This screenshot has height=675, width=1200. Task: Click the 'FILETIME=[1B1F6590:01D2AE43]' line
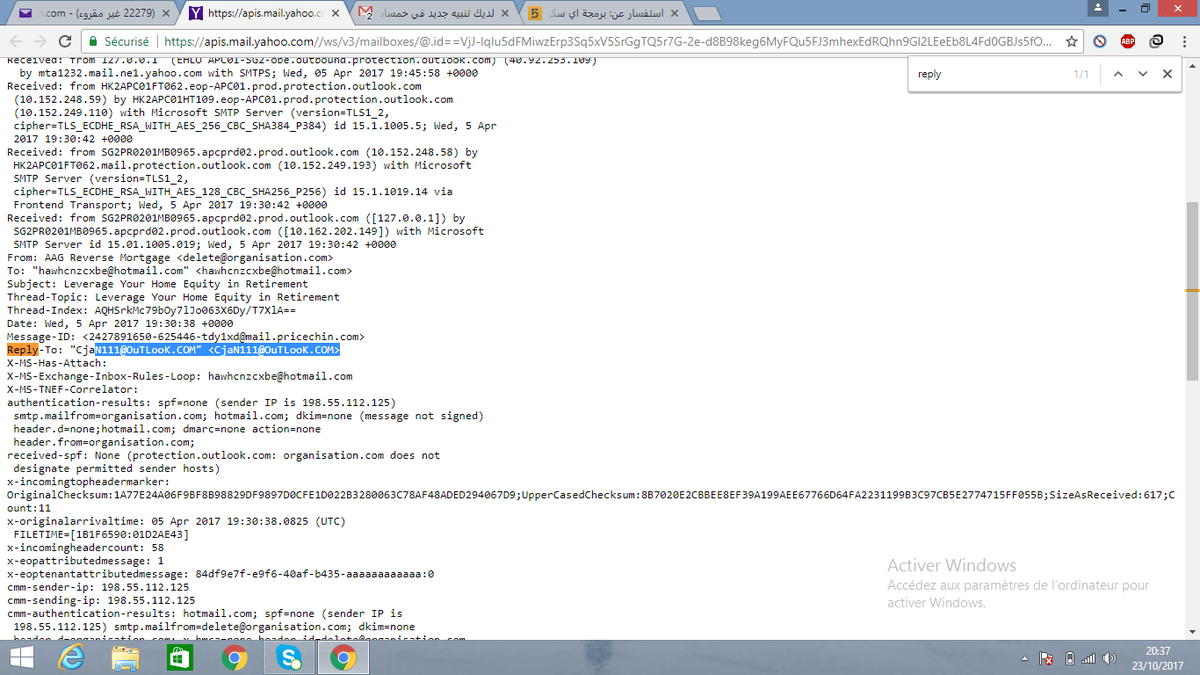click(x=101, y=534)
